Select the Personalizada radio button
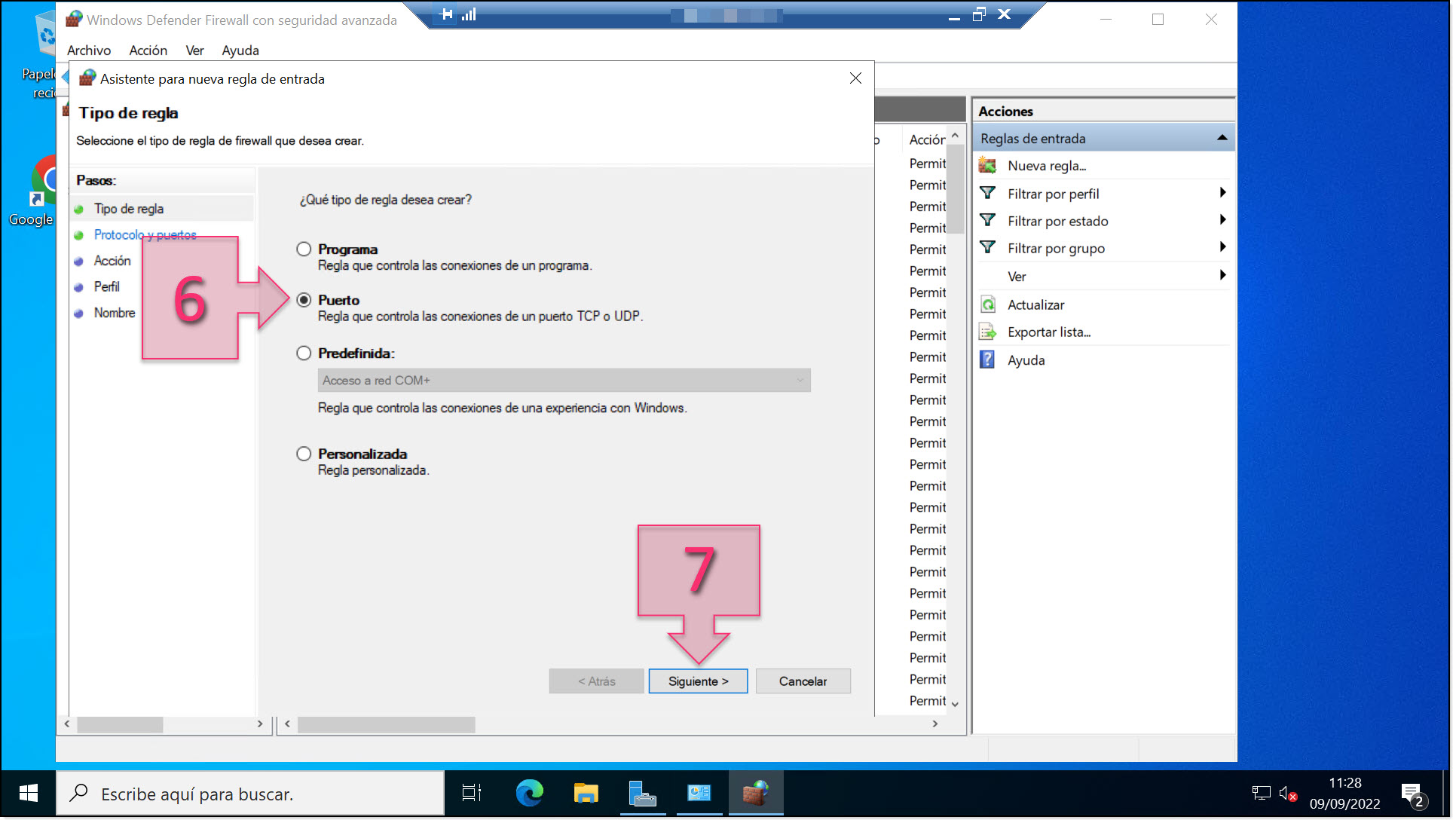Viewport: 1456px width, 823px height. point(304,454)
